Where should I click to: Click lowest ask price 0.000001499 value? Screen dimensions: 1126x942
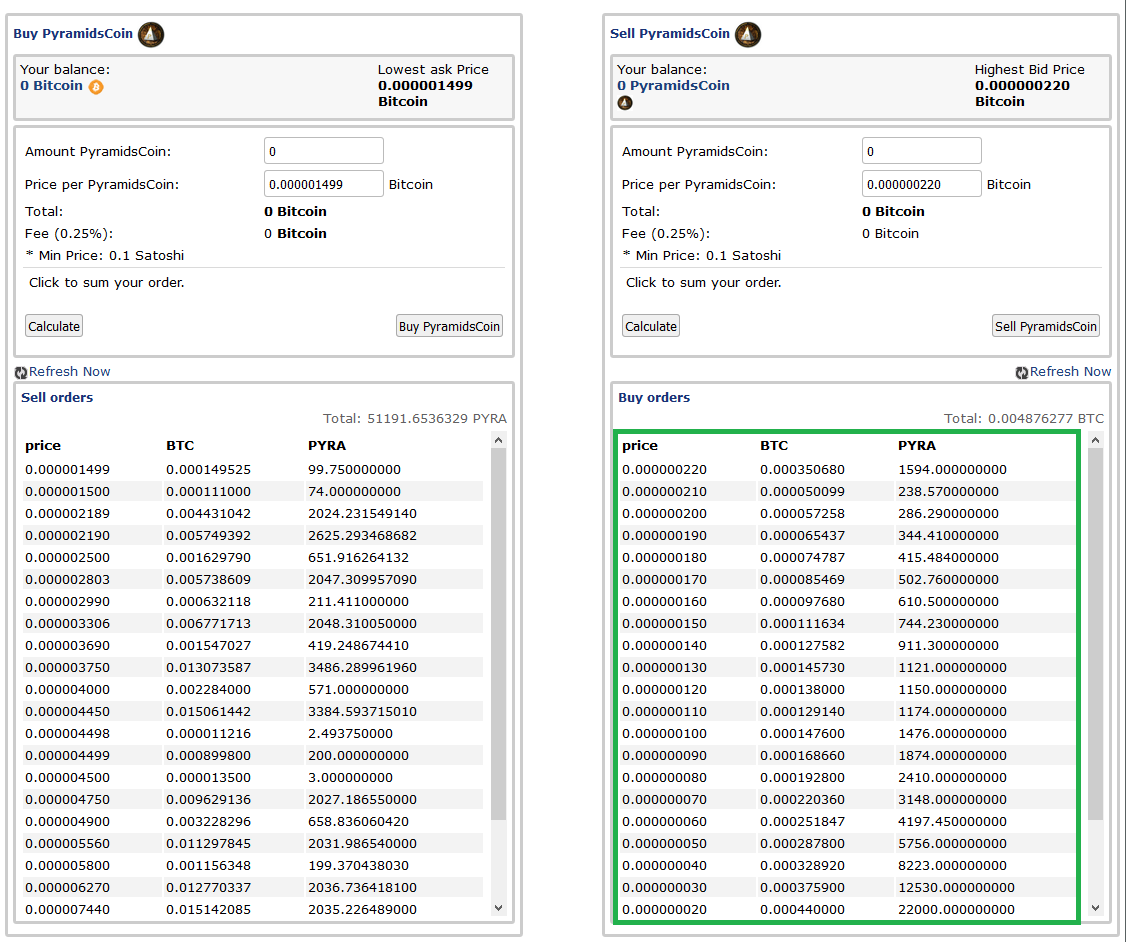coord(425,85)
